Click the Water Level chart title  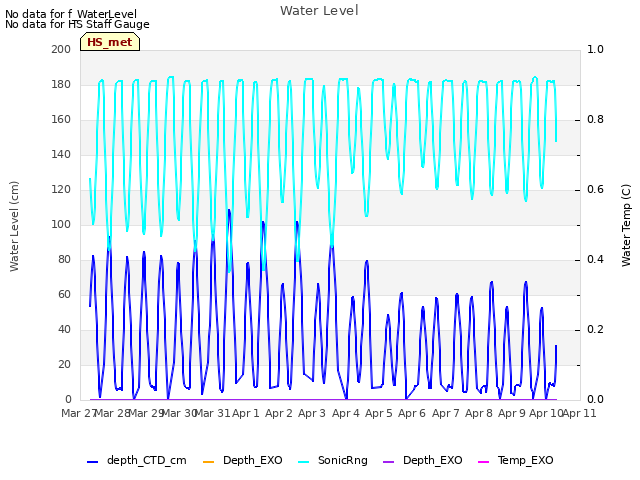pyautogui.click(x=319, y=10)
